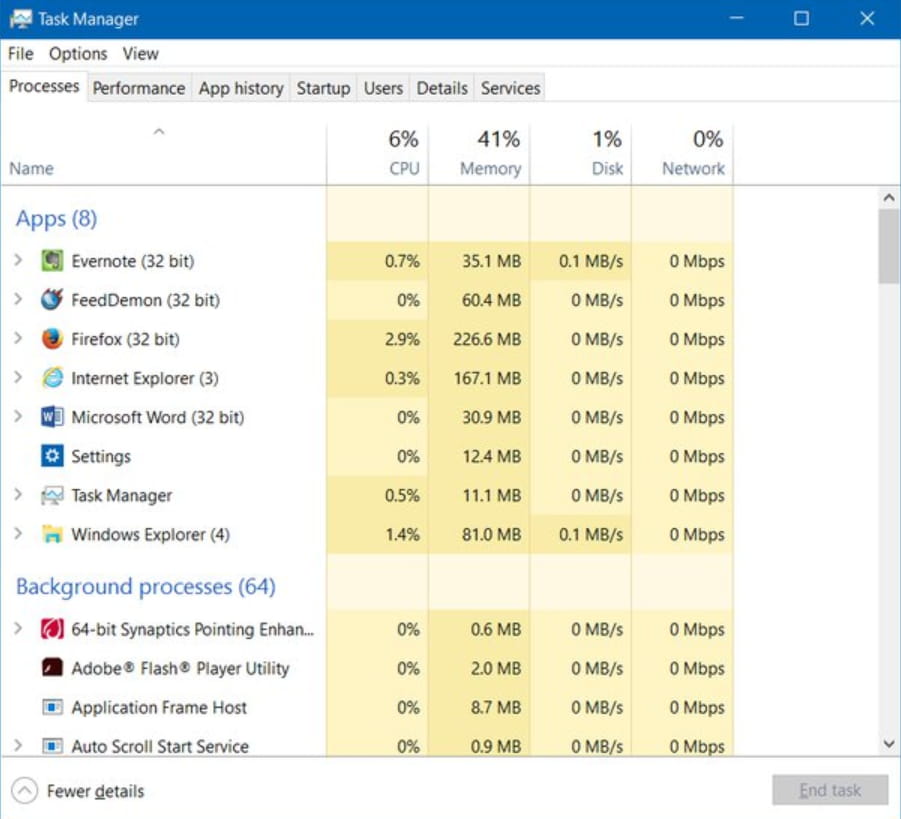This screenshot has height=819, width=901.
Task: Select the Microsoft Word (32 bit) process name
Action: pyautogui.click(x=157, y=418)
